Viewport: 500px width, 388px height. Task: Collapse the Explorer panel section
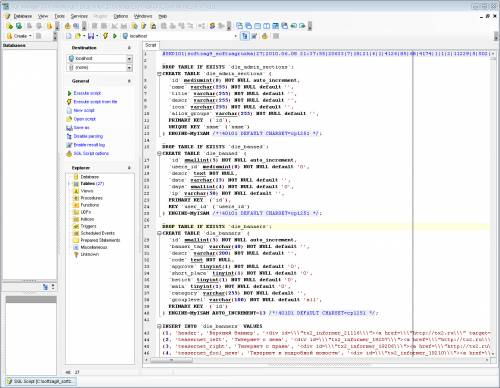coord(129,168)
